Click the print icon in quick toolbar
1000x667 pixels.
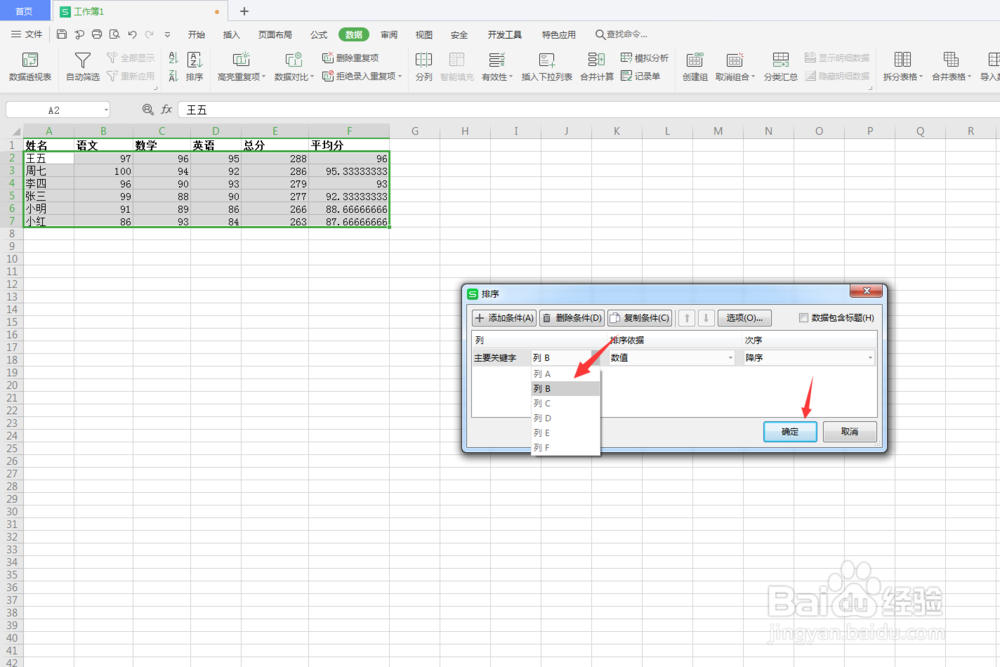click(97, 34)
